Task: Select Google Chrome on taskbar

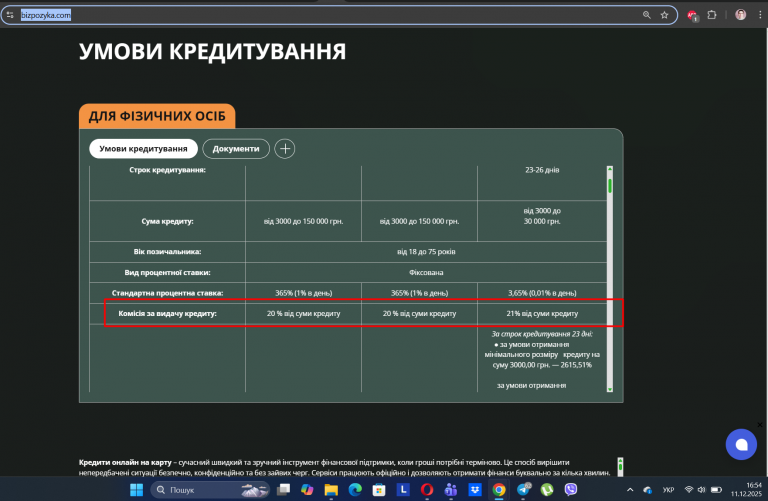Action: [x=499, y=490]
